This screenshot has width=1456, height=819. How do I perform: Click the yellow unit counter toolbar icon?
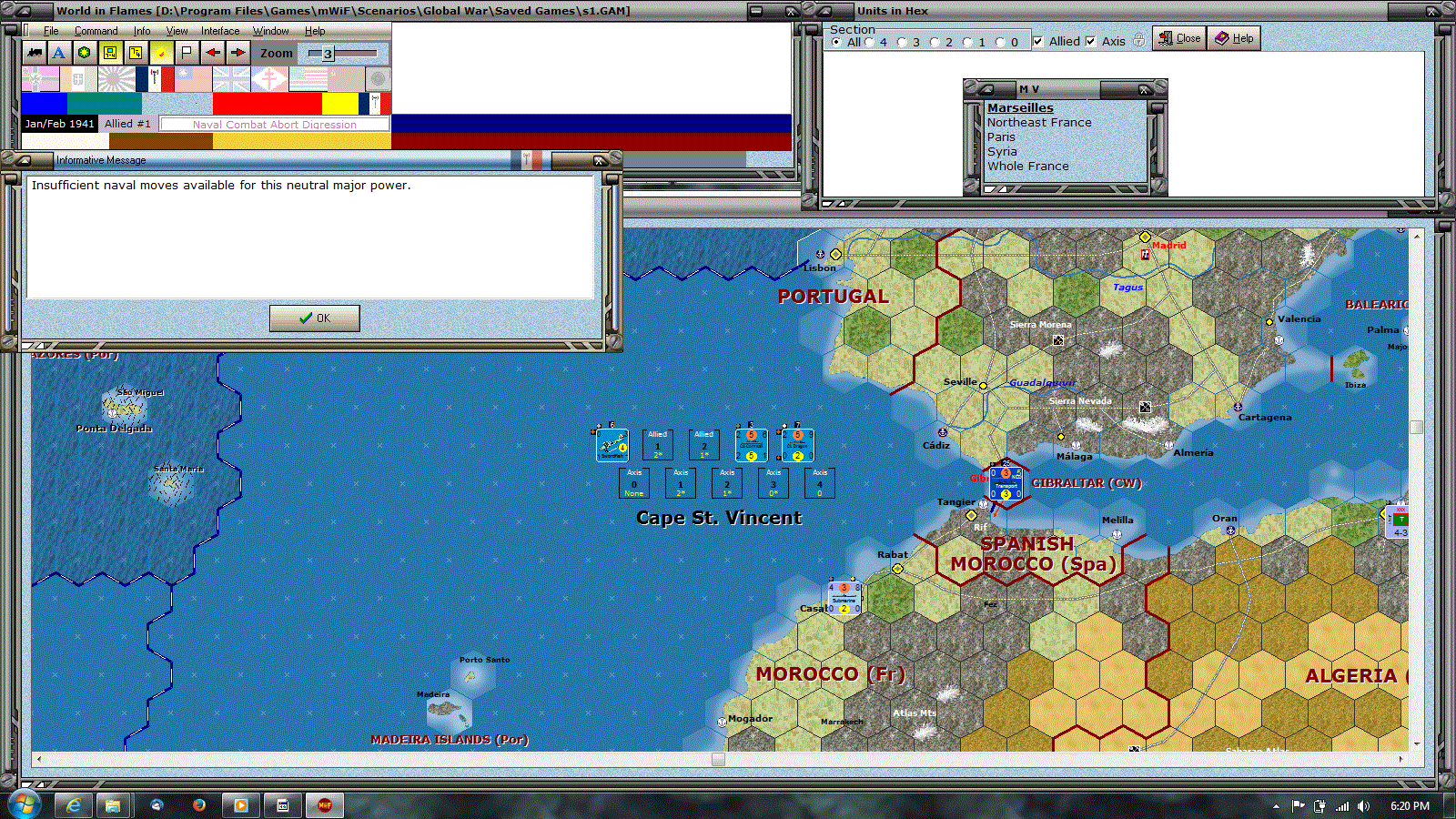pyautogui.click(x=110, y=53)
